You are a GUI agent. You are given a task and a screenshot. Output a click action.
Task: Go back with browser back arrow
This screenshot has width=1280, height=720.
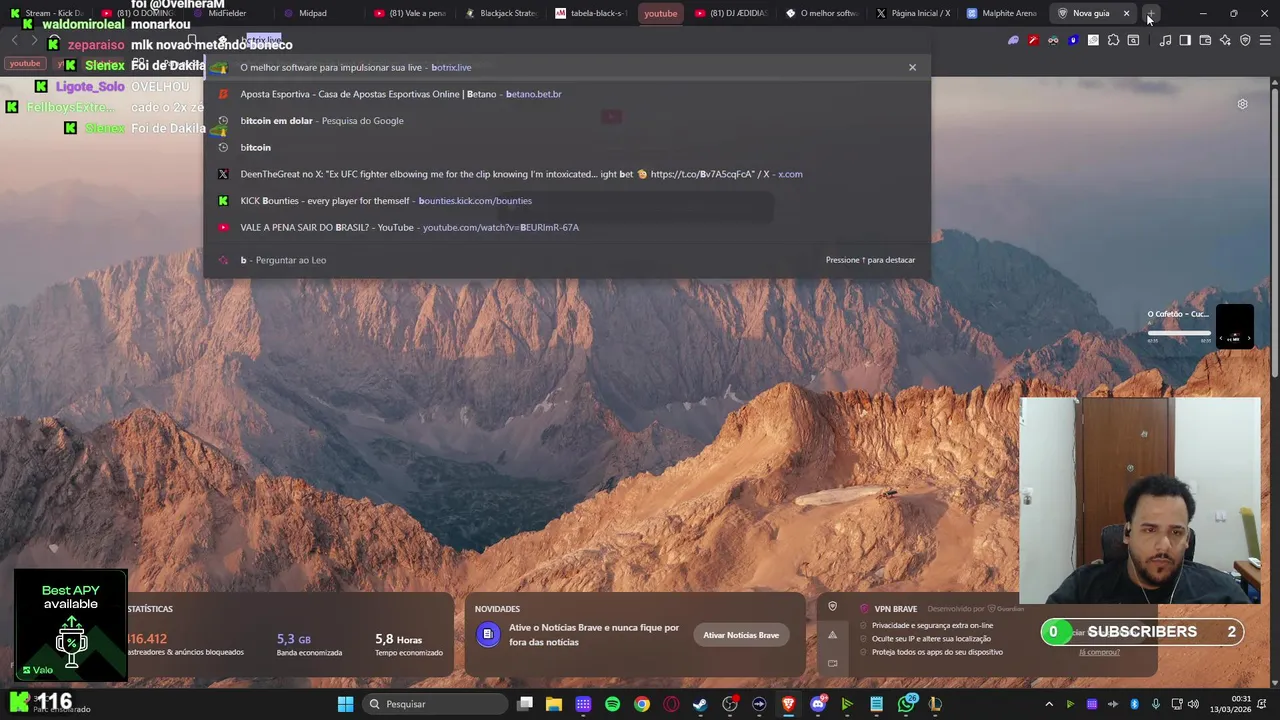pyautogui.click(x=14, y=40)
